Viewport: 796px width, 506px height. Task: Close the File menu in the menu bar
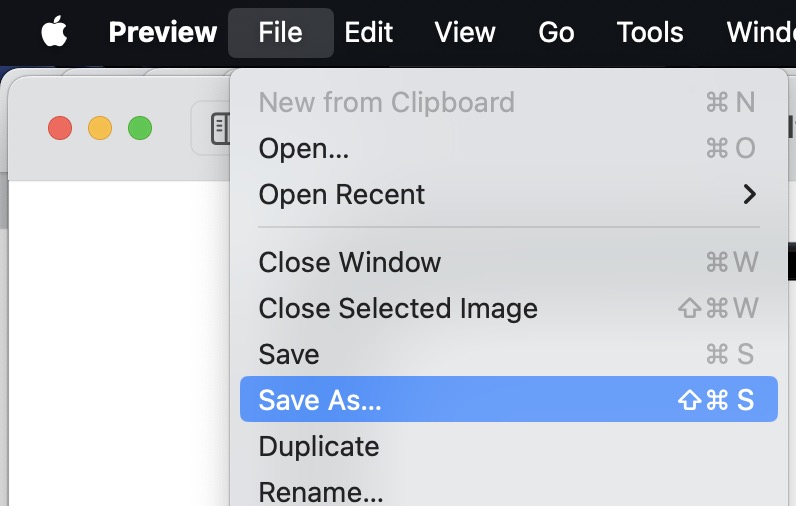point(280,32)
